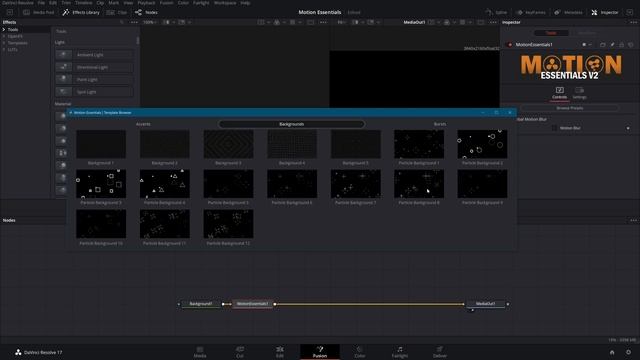640x360 pixels.
Task: Select the Modifiers tab in Inspector
Action: 587,33
